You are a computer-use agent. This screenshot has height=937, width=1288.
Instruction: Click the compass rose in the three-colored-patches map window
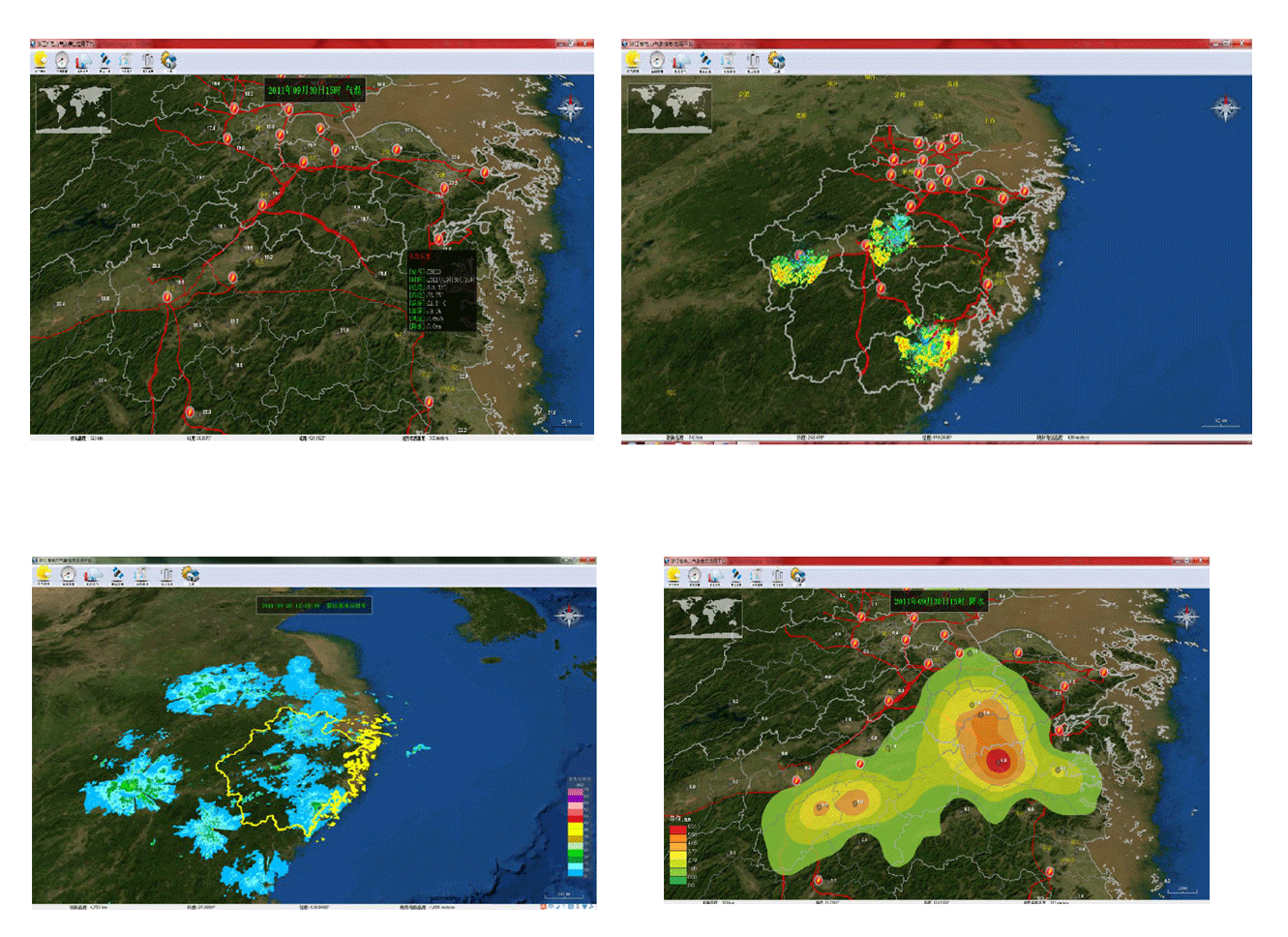(x=1226, y=107)
